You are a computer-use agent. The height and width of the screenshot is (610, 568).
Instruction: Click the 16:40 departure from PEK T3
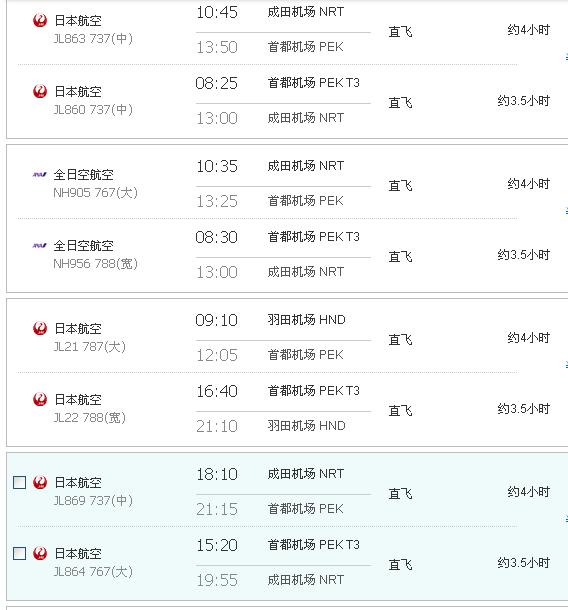tap(217, 391)
